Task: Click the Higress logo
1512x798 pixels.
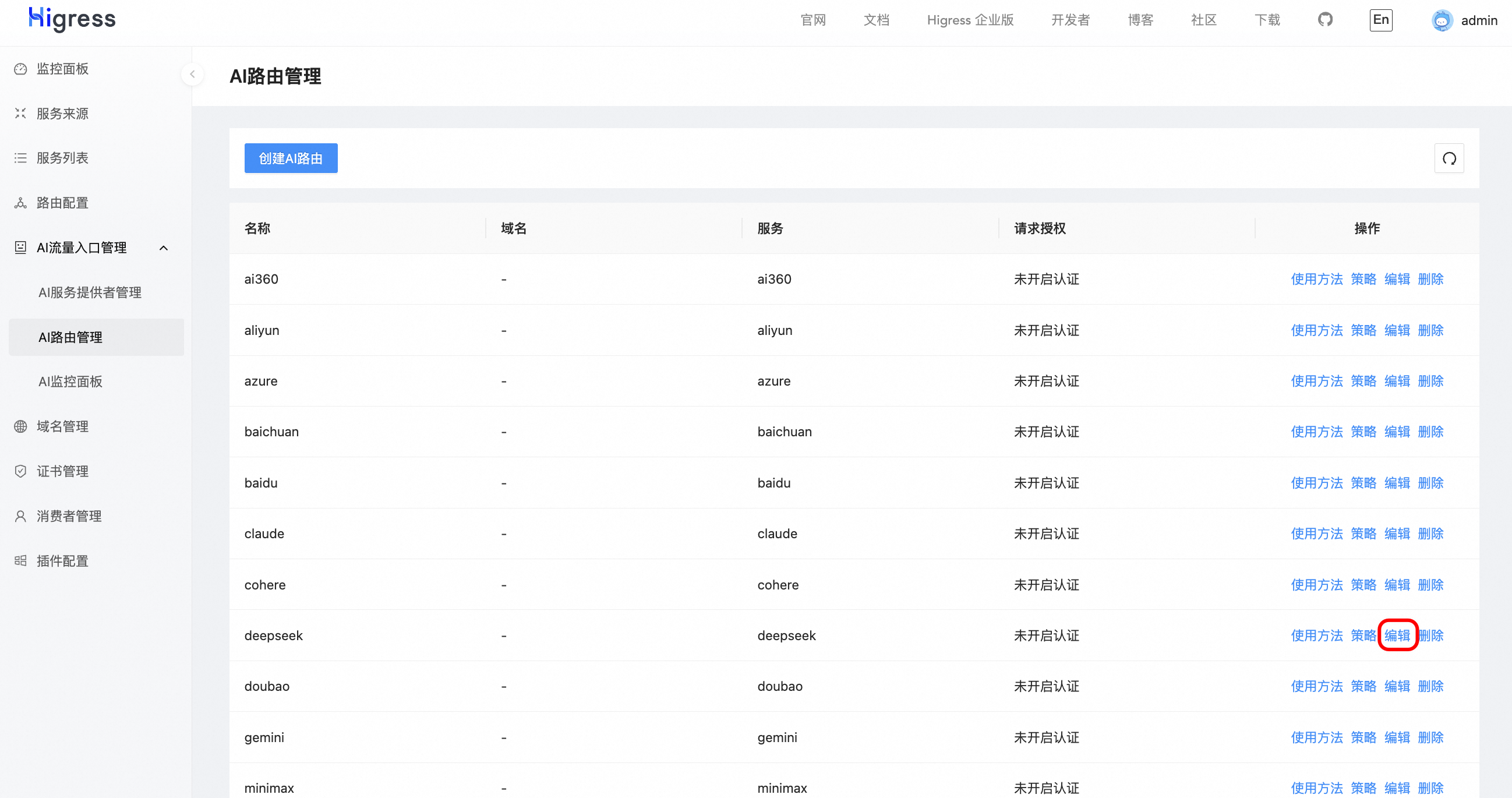Action: pyautogui.click(x=72, y=19)
